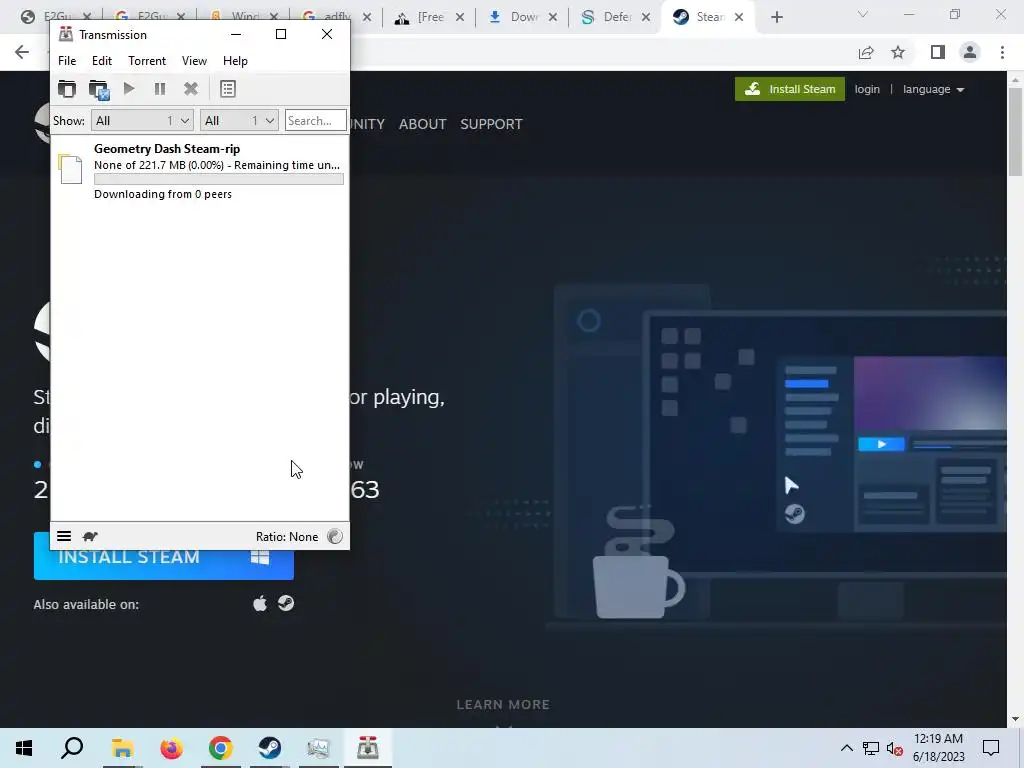Click the Geometry Dash torrent file icon

point(70,169)
